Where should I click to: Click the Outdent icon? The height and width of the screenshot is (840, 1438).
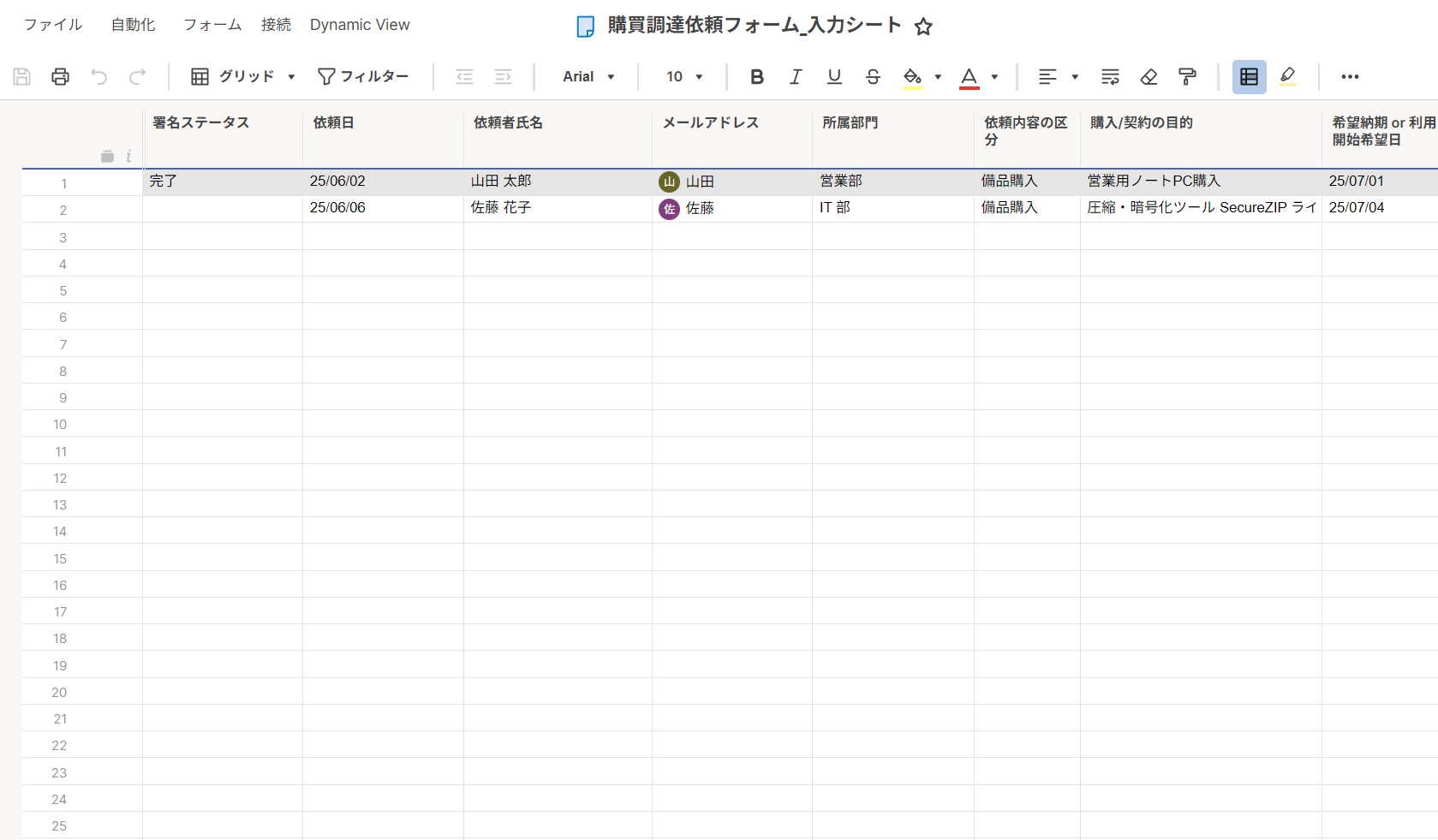point(464,76)
